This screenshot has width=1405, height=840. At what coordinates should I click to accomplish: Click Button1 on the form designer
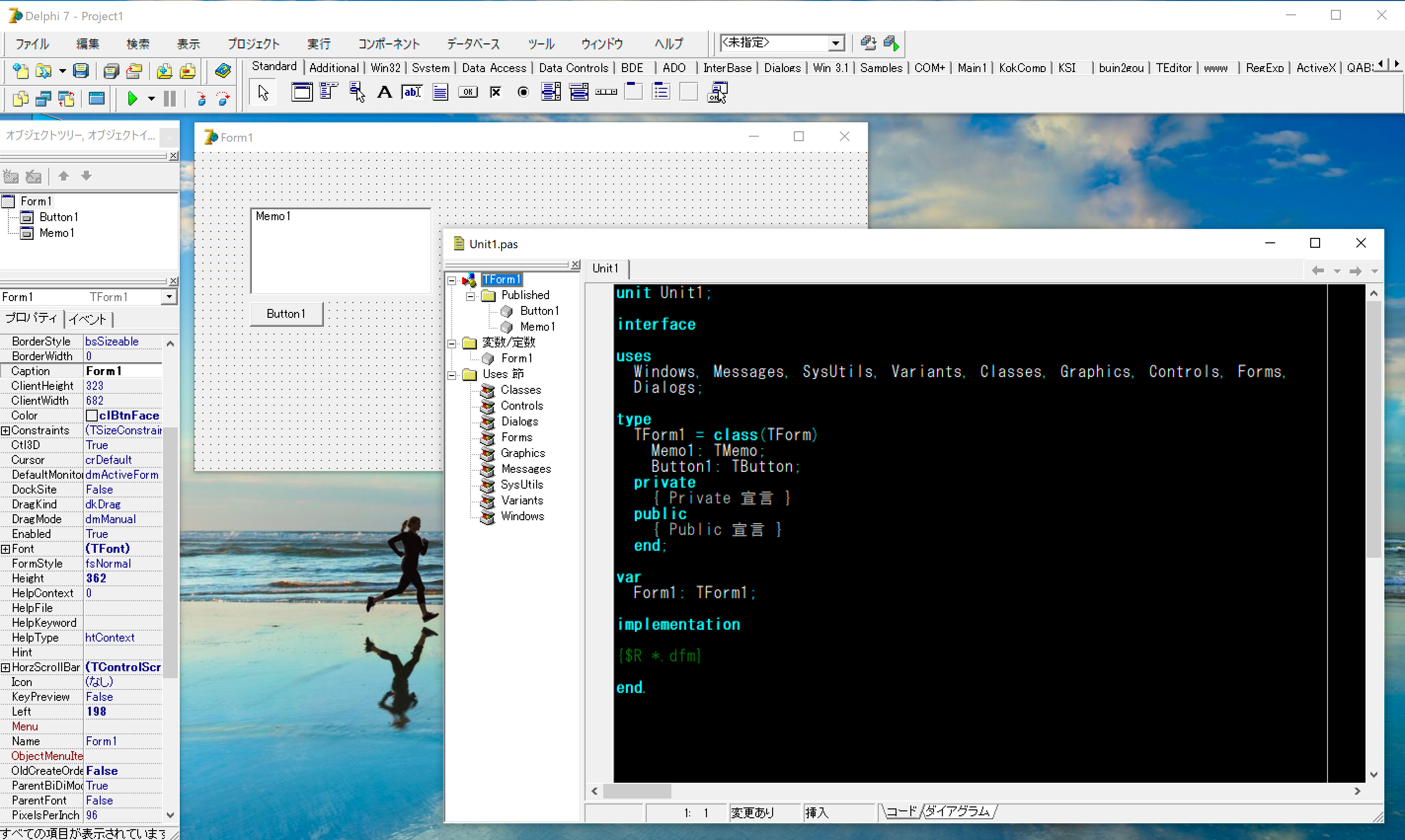click(286, 313)
